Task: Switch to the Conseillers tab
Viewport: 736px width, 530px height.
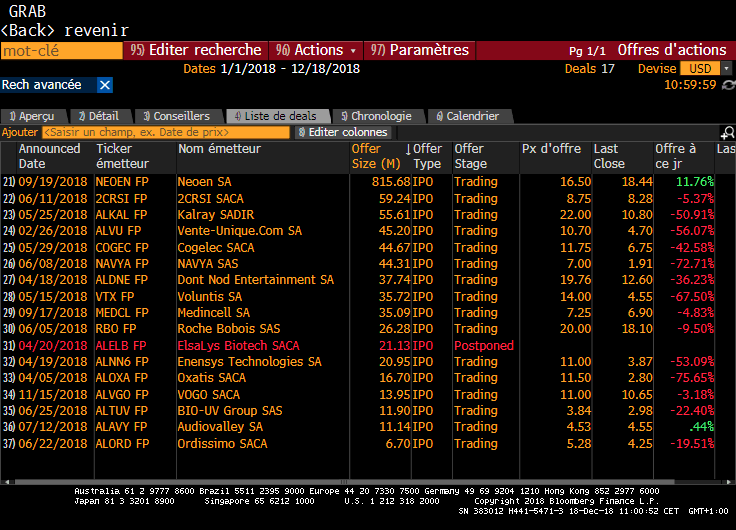Action: [x=179, y=116]
